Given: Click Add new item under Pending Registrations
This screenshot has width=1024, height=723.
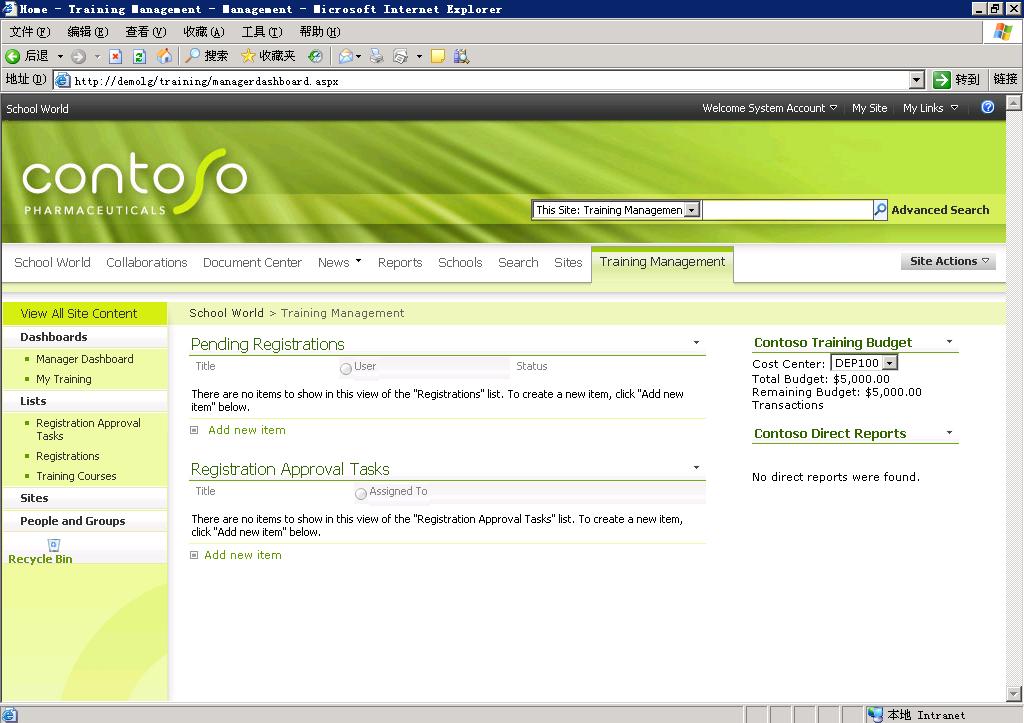Looking at the screenshot, I should coord(246,430).
